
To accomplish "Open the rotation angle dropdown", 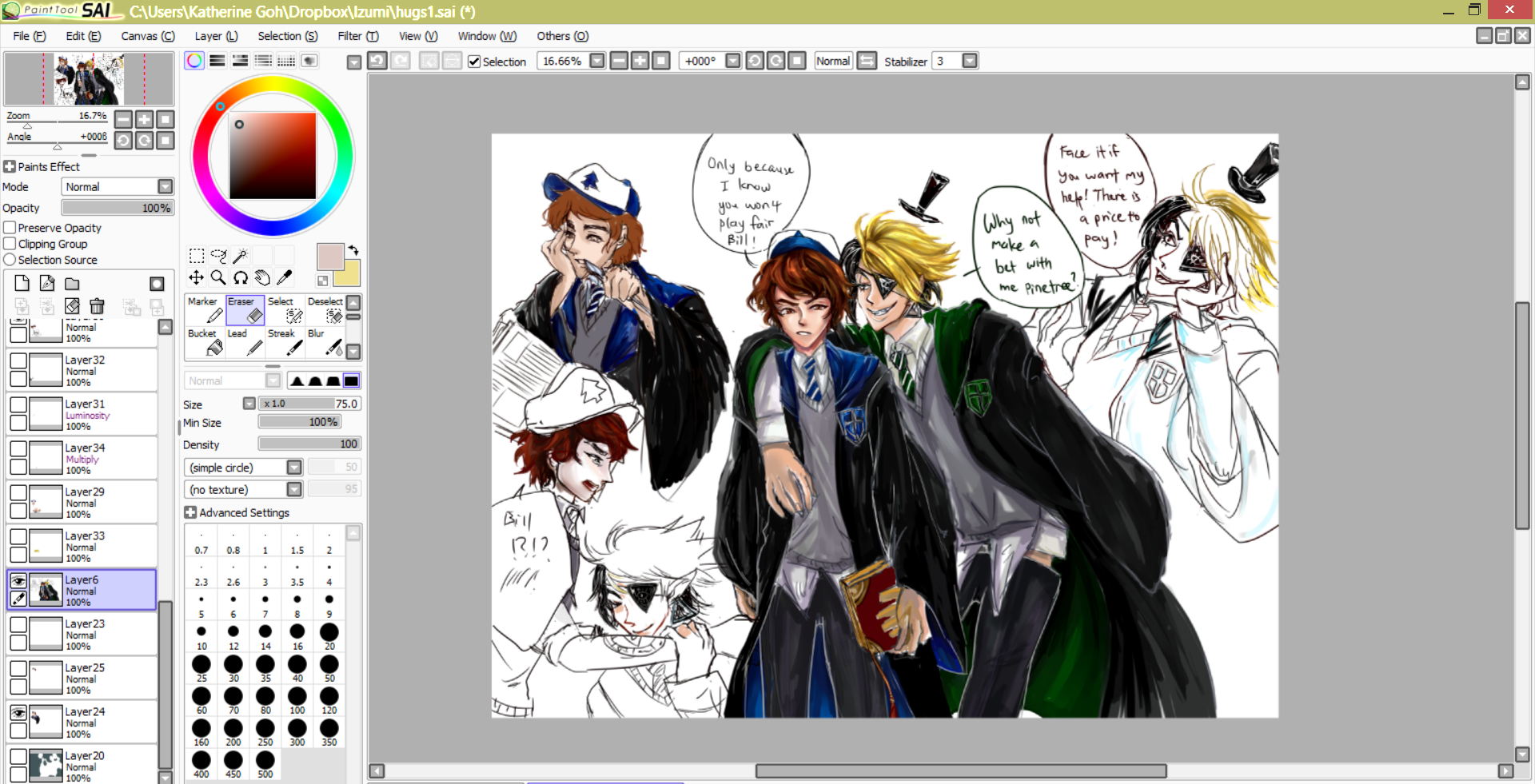I will click(x=733, y=61).
